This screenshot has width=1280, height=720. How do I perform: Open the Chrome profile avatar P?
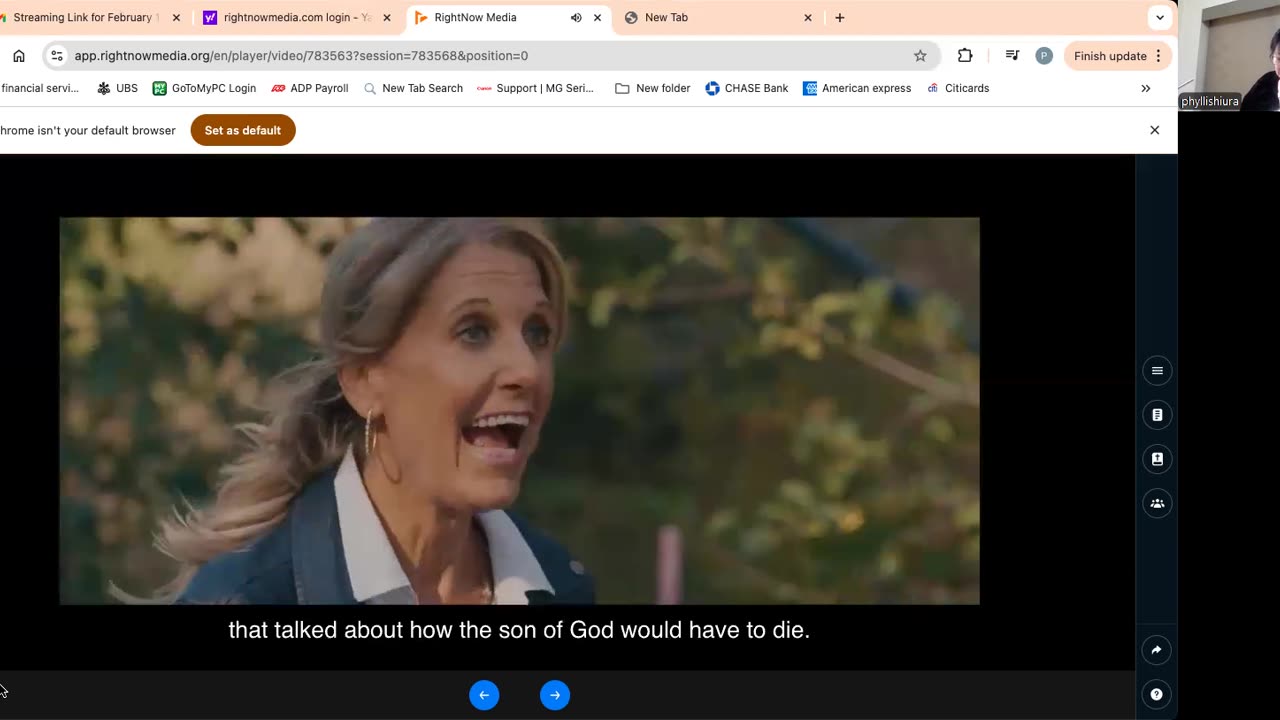tap(1044, 56)
